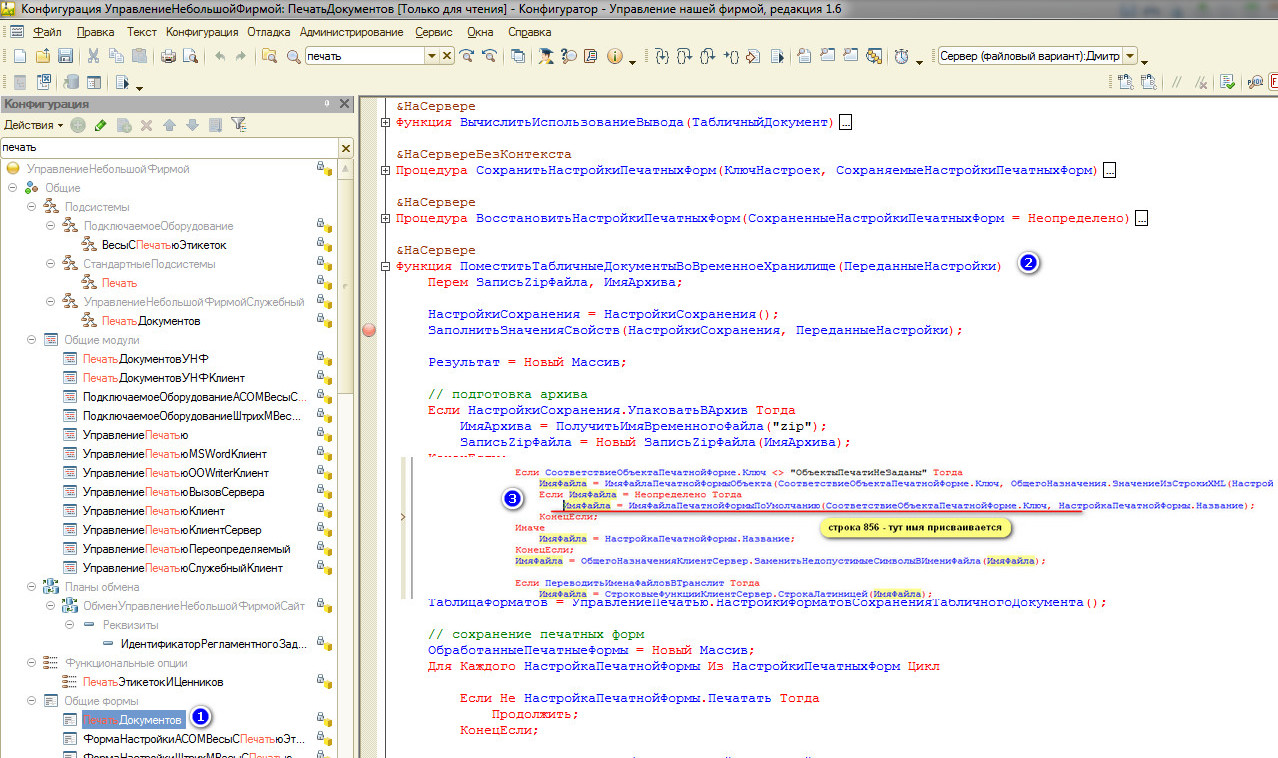Click the Cut (scissors) toolbar icon
This screenshot has height=758, width=1278.
point(93,56)
